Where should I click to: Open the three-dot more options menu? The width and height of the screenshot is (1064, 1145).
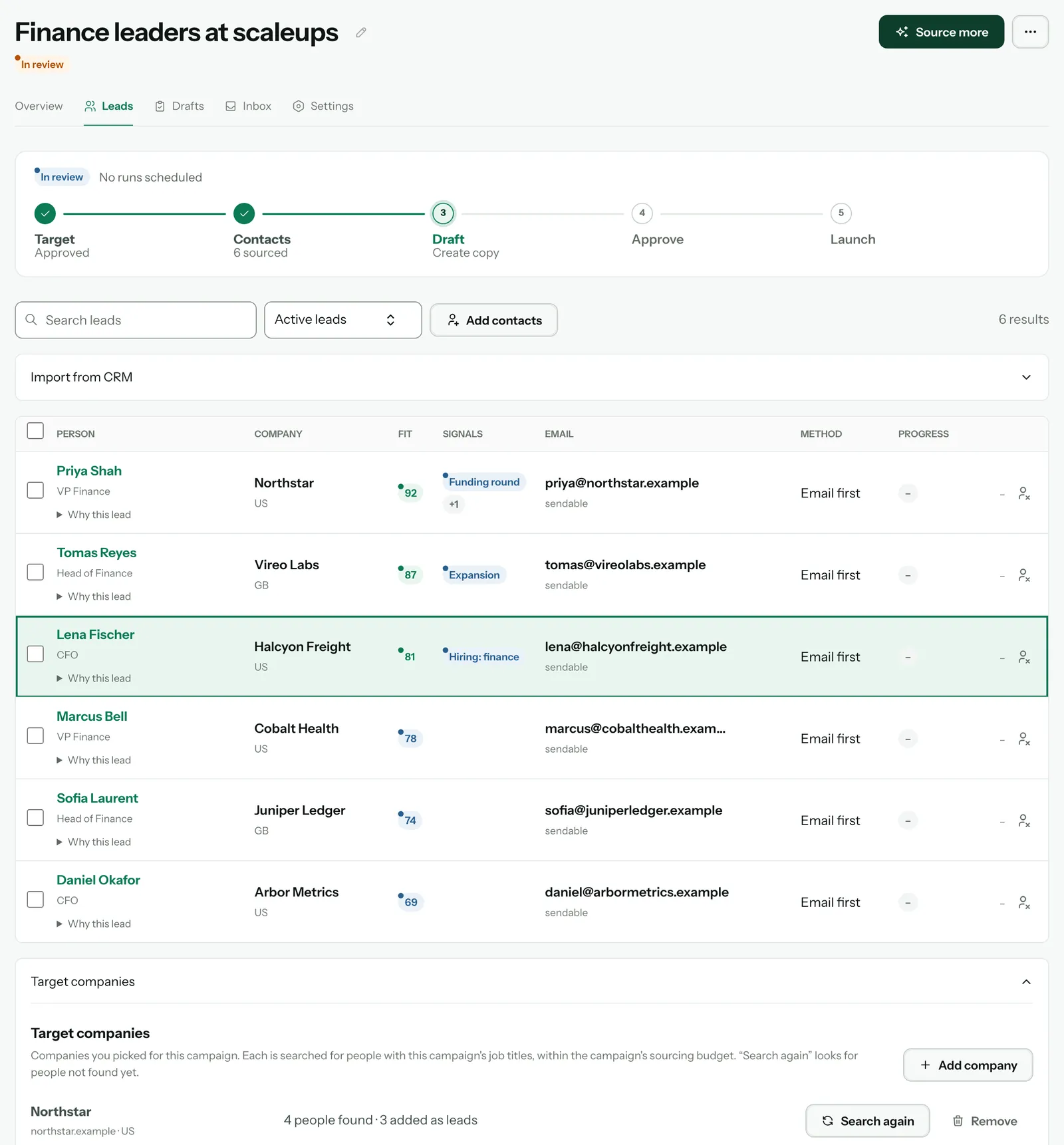coord(1030,32)
